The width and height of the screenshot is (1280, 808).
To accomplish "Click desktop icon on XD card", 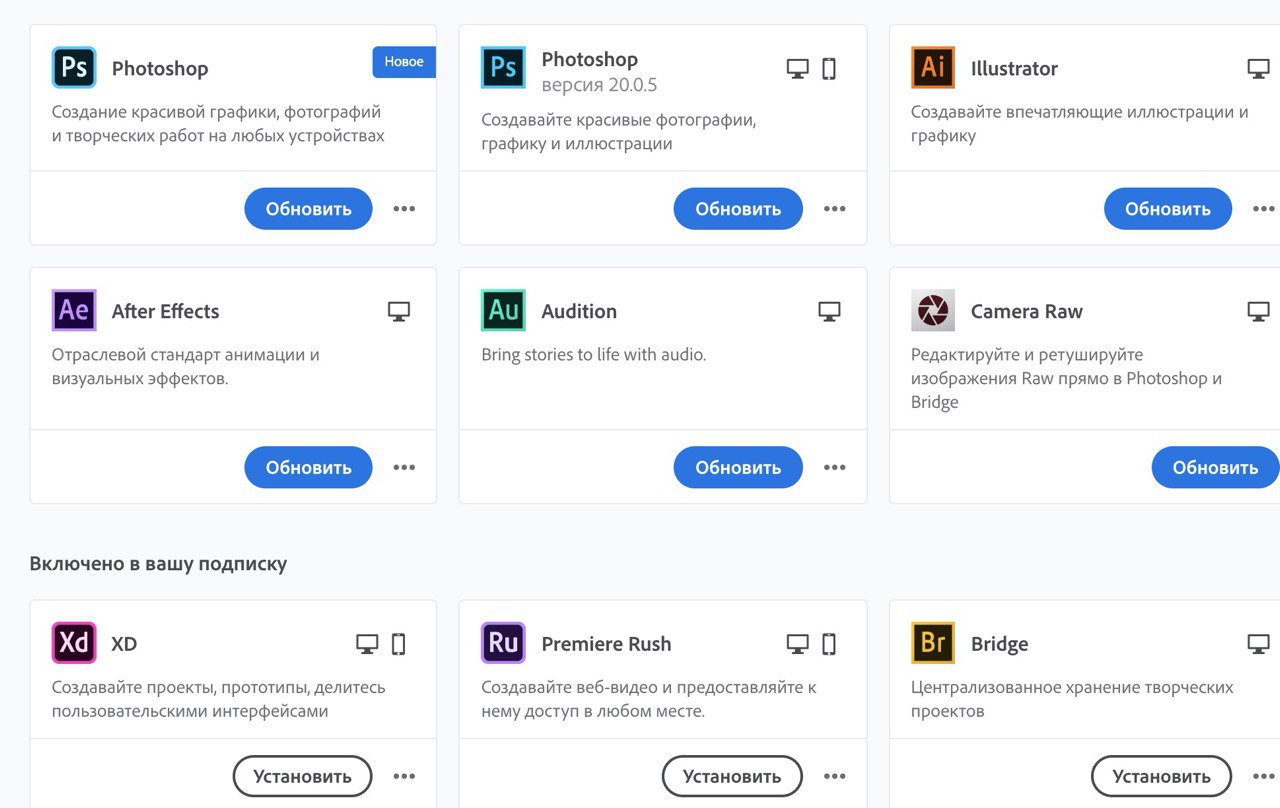I will [x=367, y=644].
